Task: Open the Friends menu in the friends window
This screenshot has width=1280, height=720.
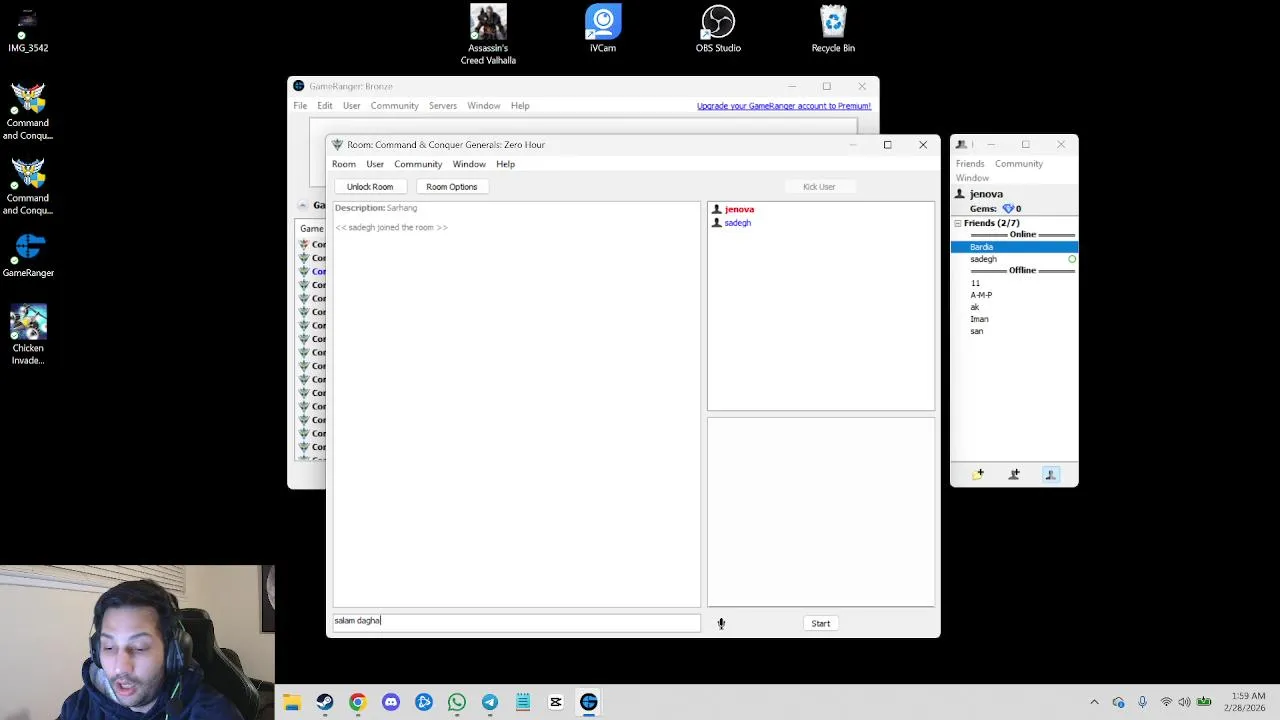Action: [x=970, y=163]
